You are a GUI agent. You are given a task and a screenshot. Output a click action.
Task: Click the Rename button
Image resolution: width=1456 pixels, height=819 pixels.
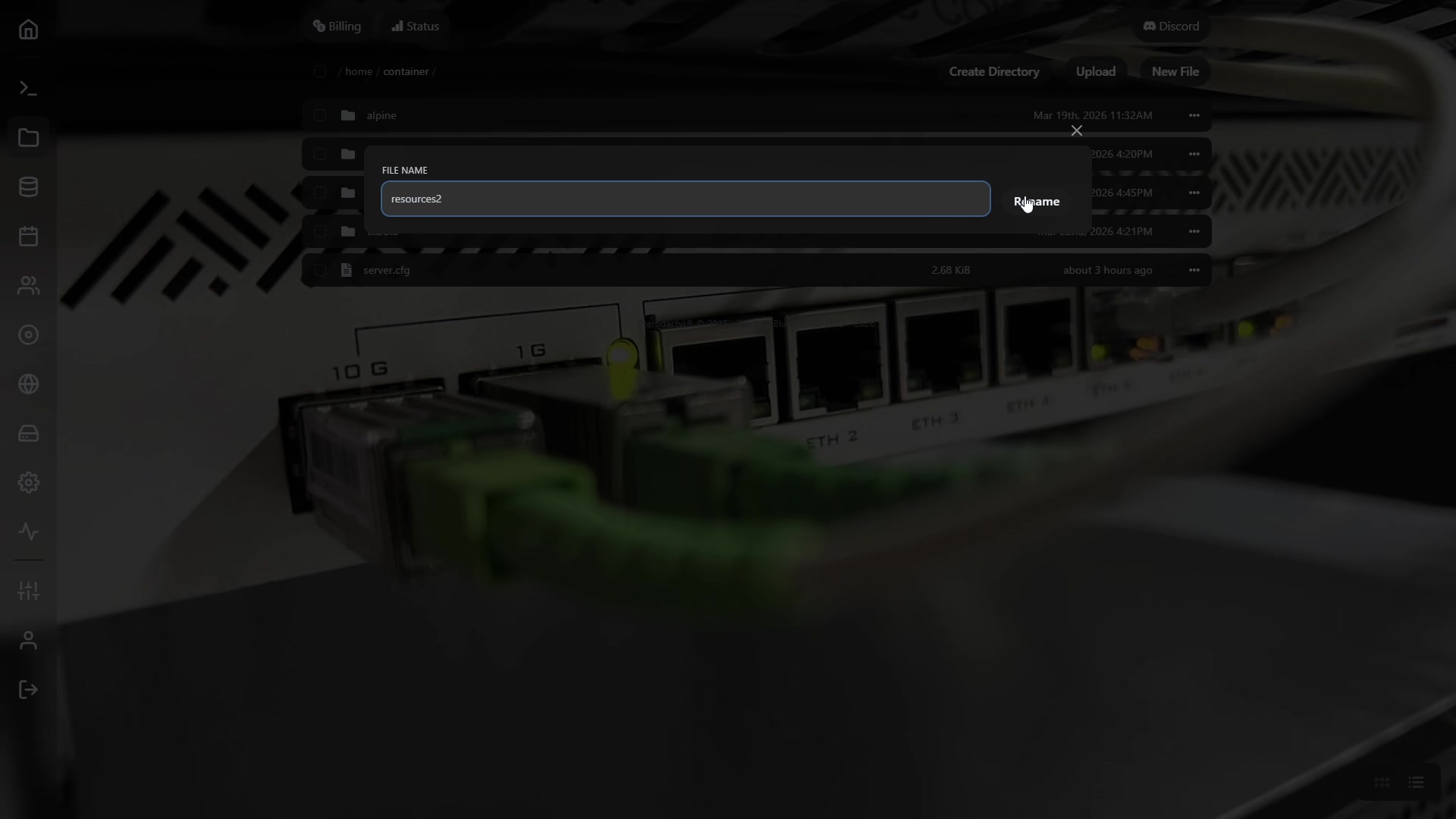[1037, 202]
